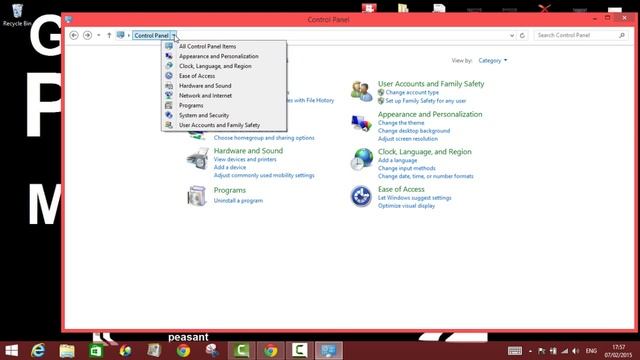Image resolution: width=640 pixels, height=360 pixels.
Task: Choose User Accounts and Family Safety in menu
Action: tap(224, 125)
